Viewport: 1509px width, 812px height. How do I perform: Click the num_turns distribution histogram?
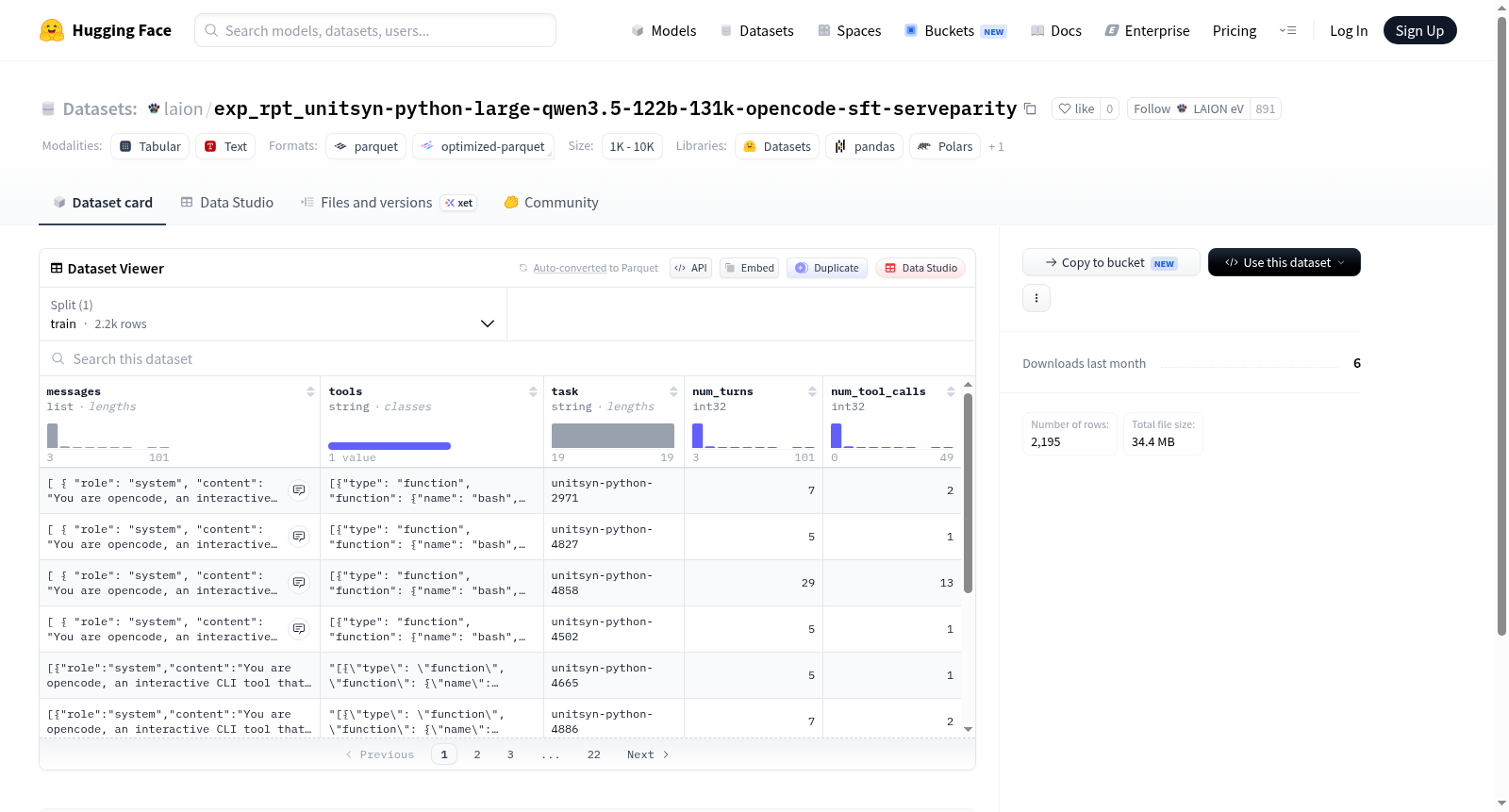click(754, 436)
